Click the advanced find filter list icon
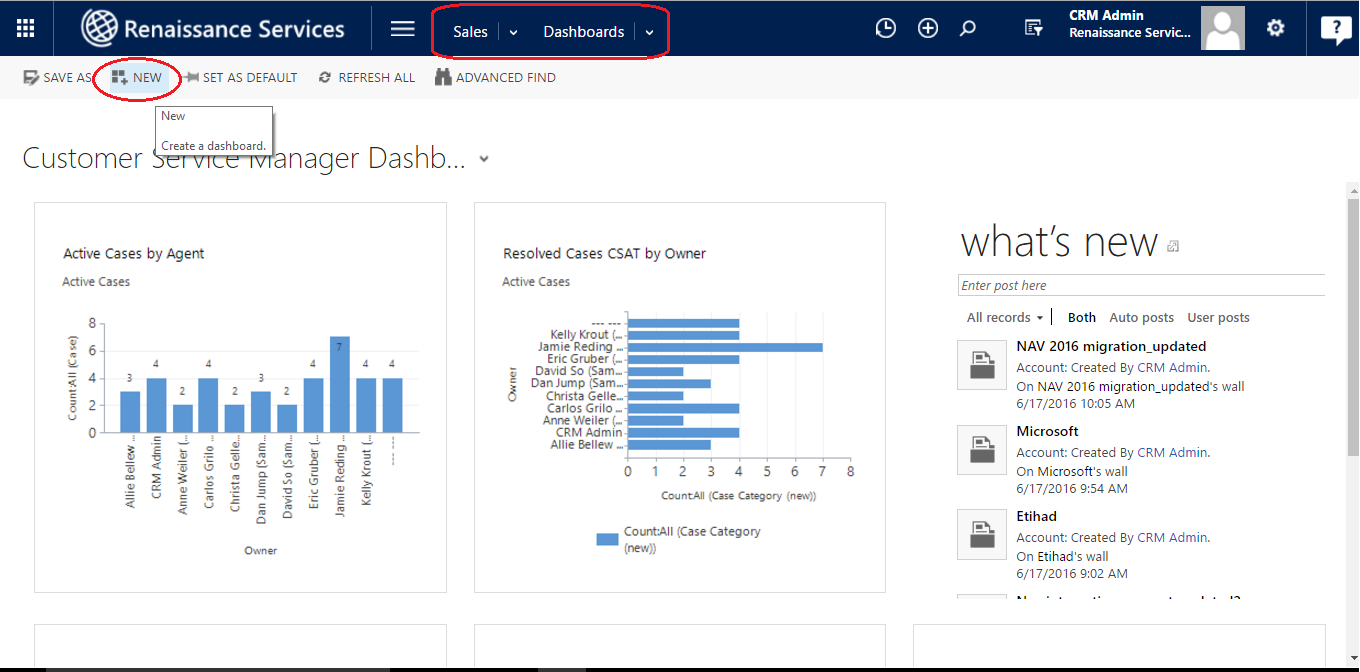 coord(1034,29)
